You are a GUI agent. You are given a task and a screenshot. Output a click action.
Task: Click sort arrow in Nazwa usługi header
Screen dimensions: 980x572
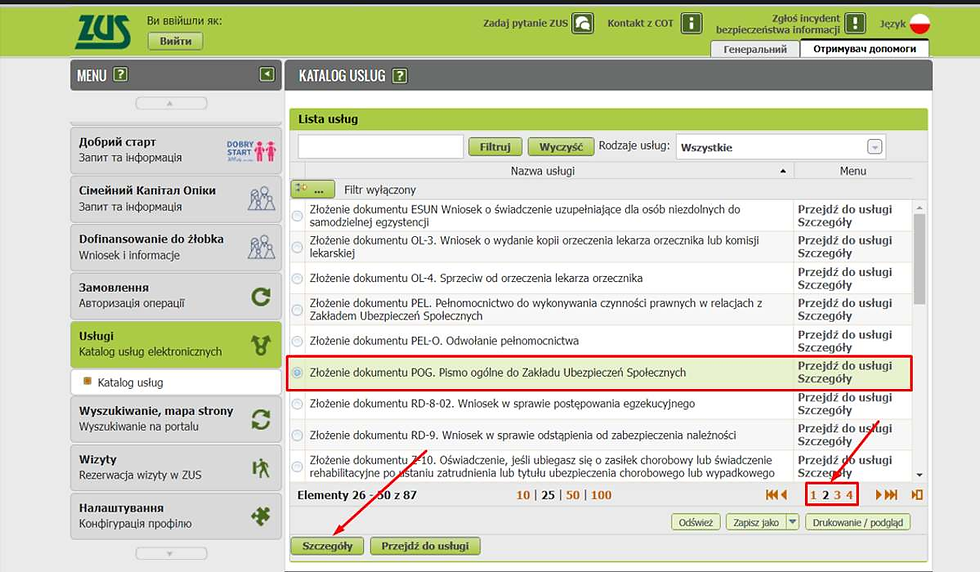(782, 171)
